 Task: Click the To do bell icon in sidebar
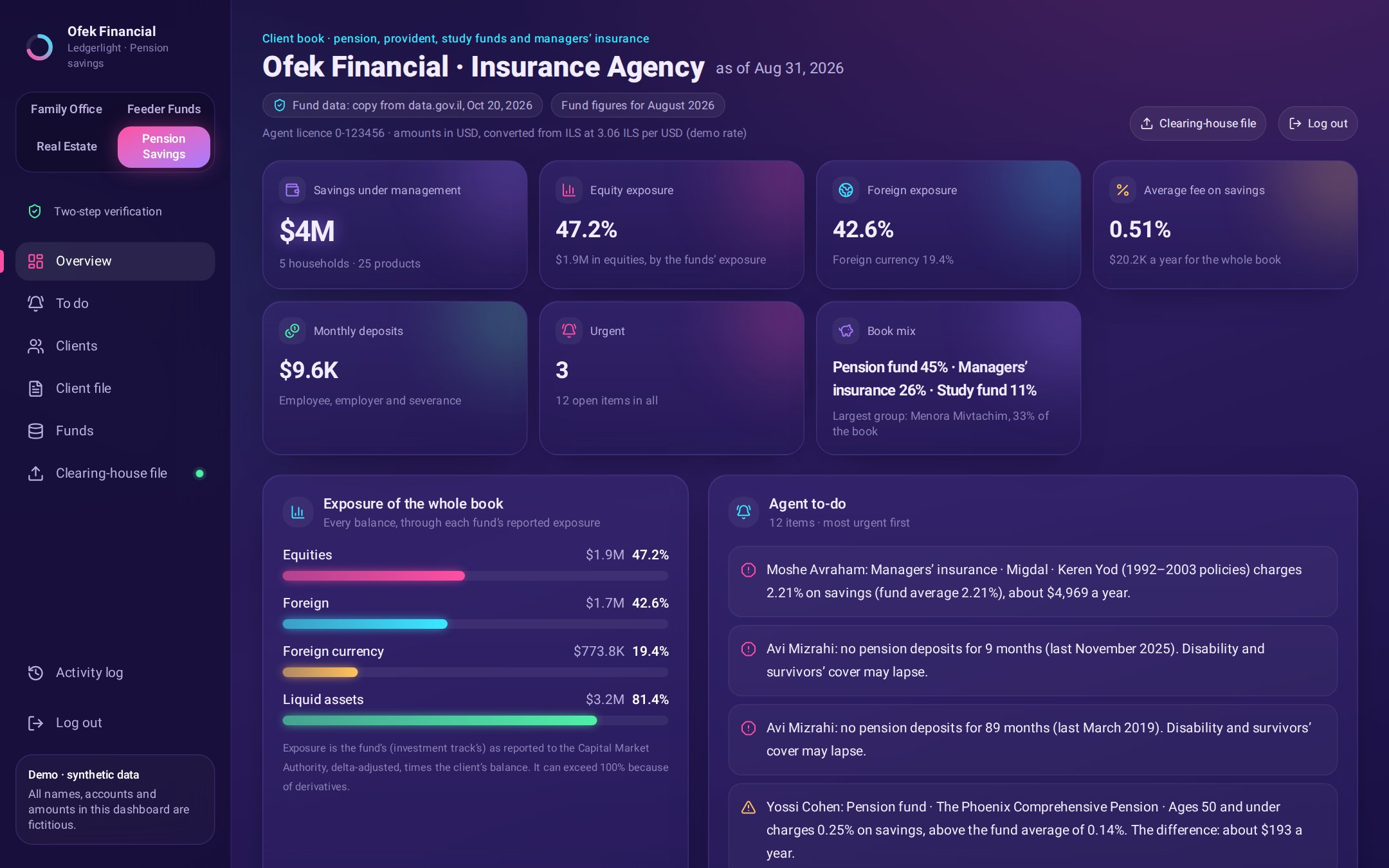[x=35, y=303]
